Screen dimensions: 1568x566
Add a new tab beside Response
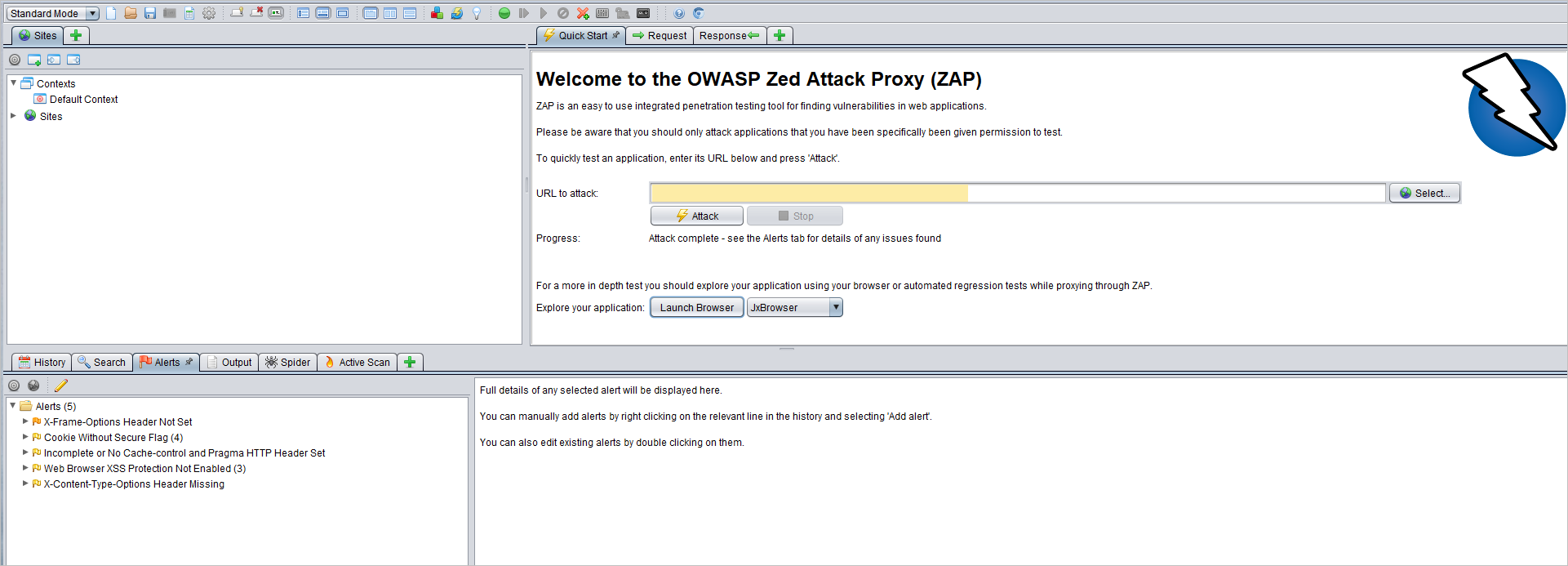pyautogui.click(x=780, y=35)
